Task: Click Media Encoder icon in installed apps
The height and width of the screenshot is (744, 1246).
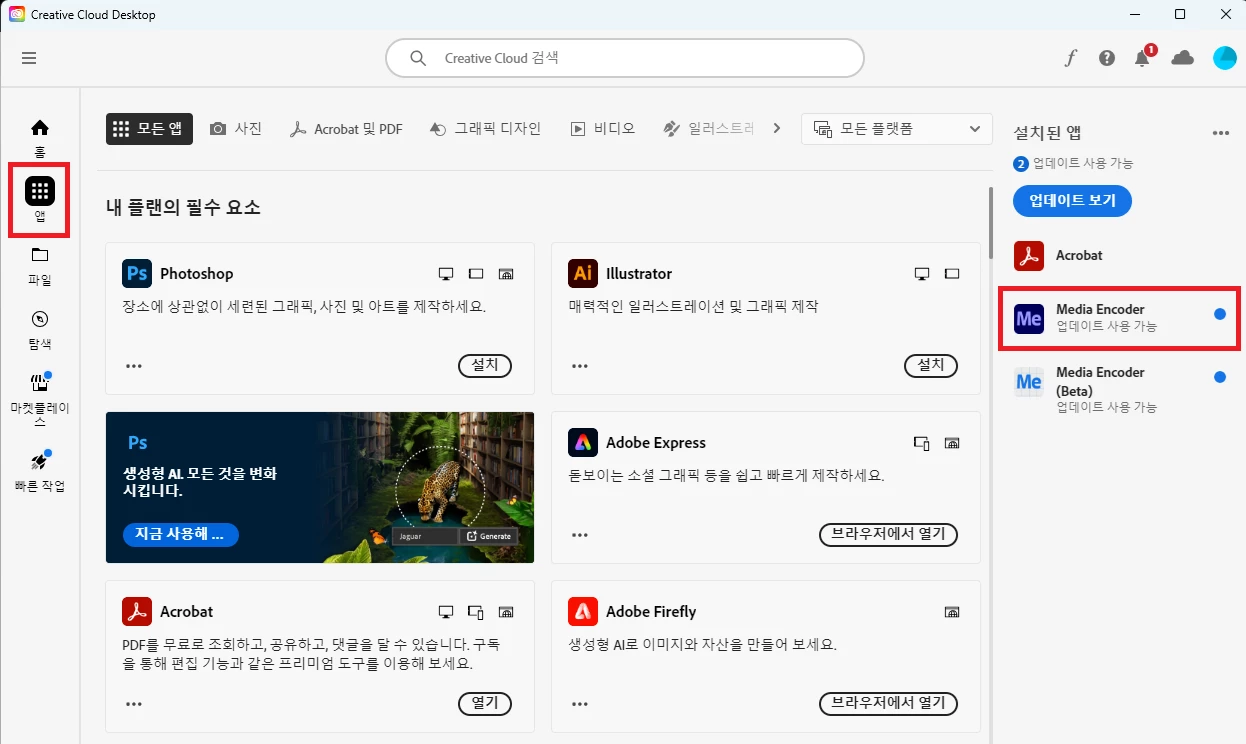Action: pos(1029,318)
